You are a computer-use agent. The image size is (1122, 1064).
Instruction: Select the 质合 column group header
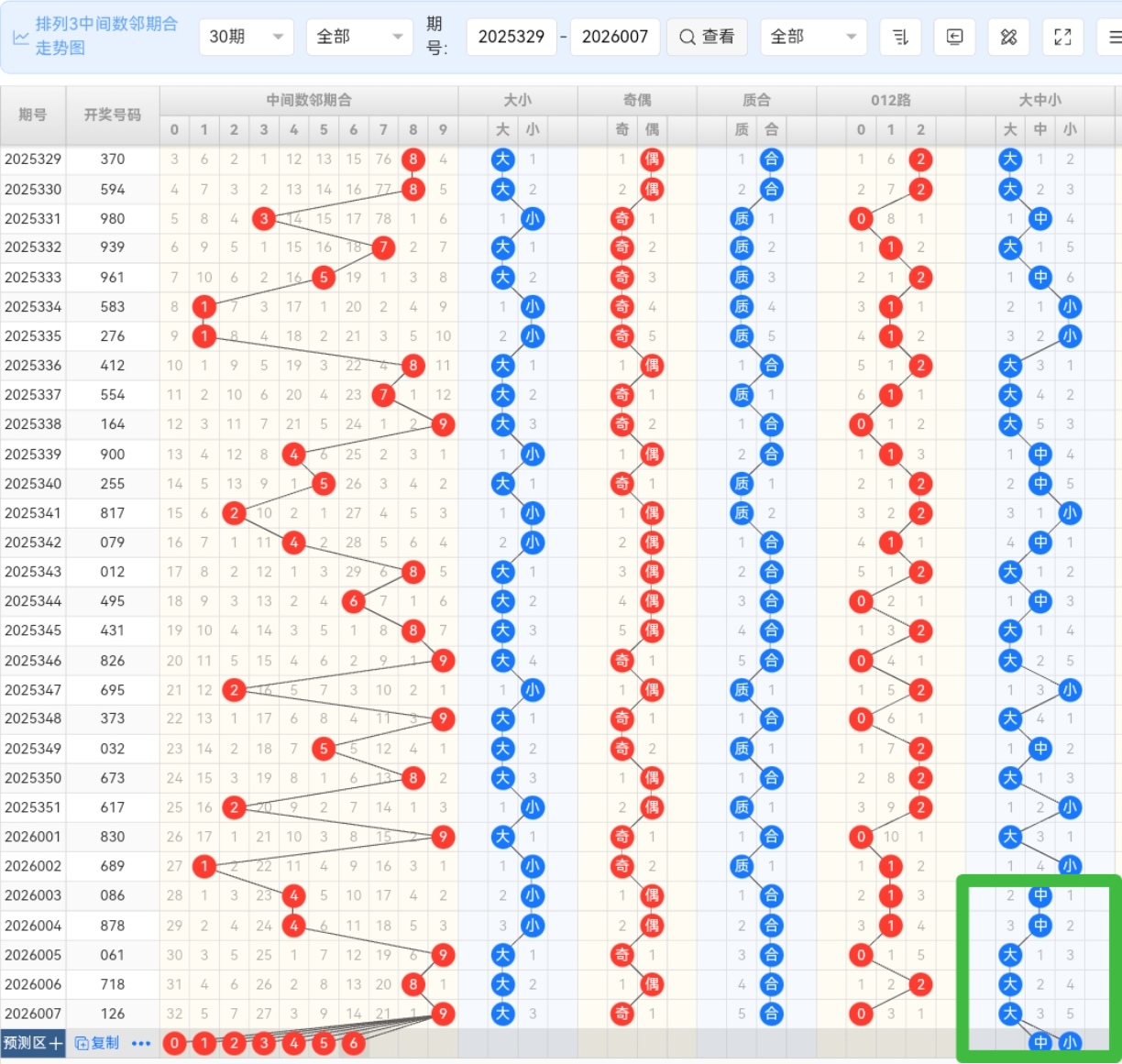(x=756, y=100)
